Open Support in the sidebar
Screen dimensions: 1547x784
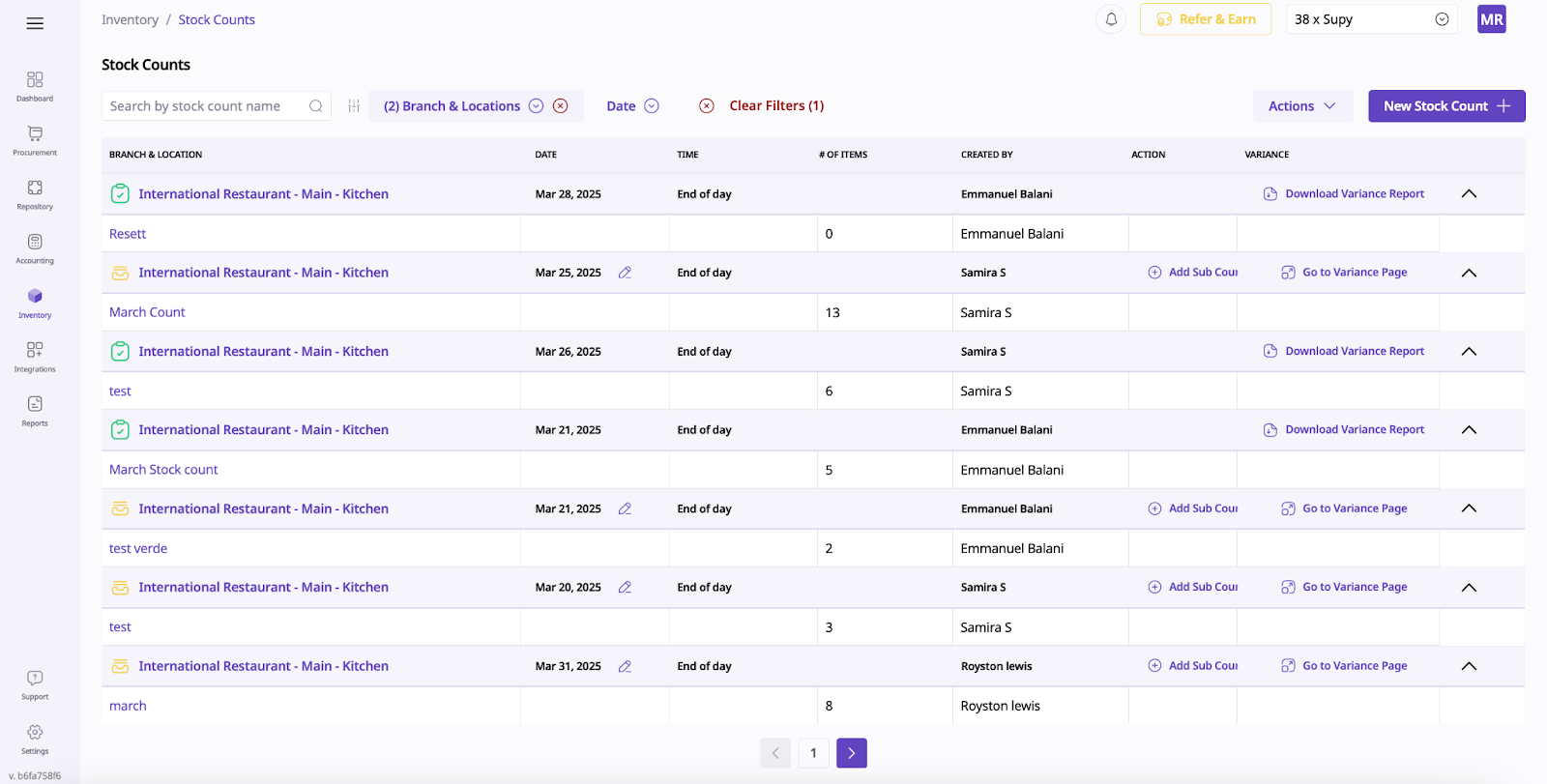pos(35,684)
